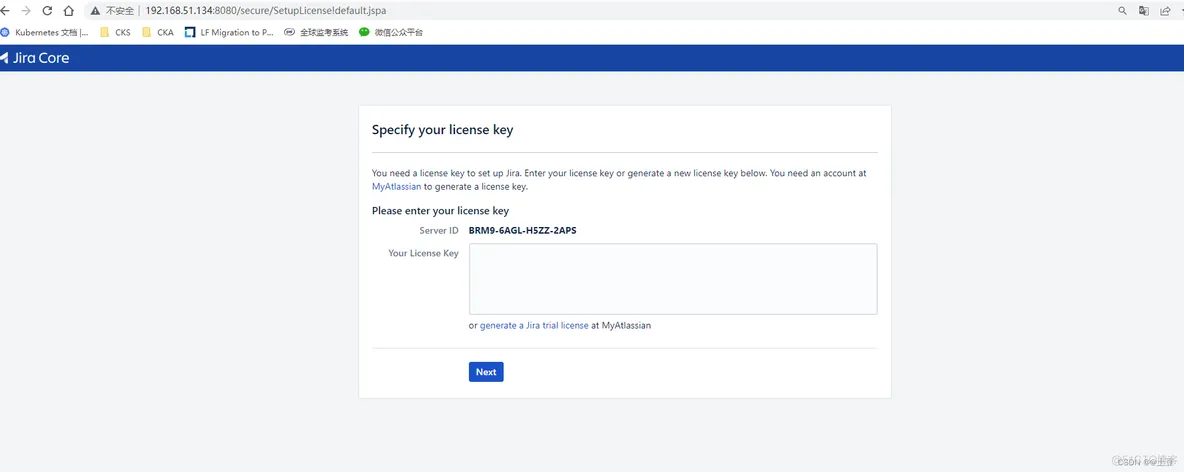Open the MyAtlassian link
This screenshot has width=1184, height=472.
396,187
